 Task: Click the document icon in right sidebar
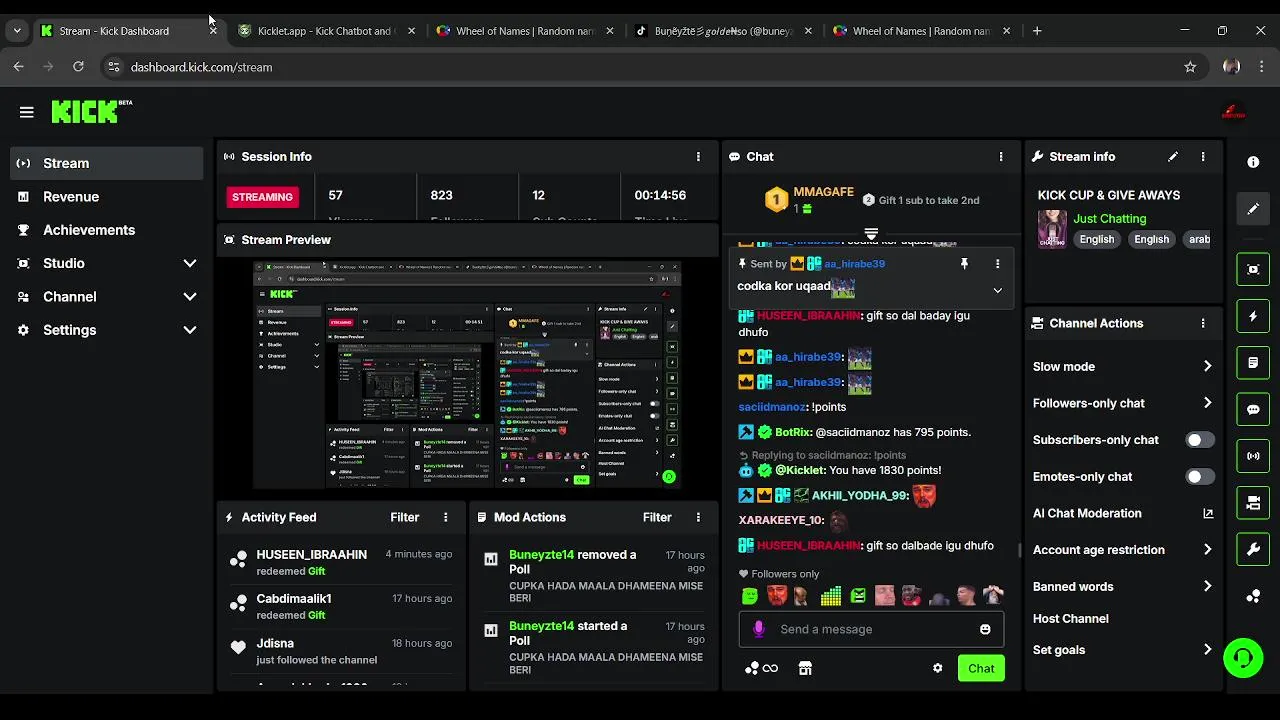point(1253,362)
